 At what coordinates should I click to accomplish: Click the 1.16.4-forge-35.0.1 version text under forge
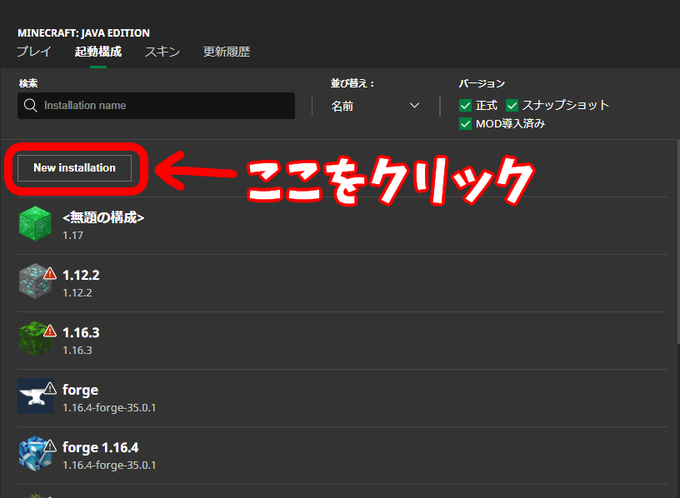pos(109,408)
